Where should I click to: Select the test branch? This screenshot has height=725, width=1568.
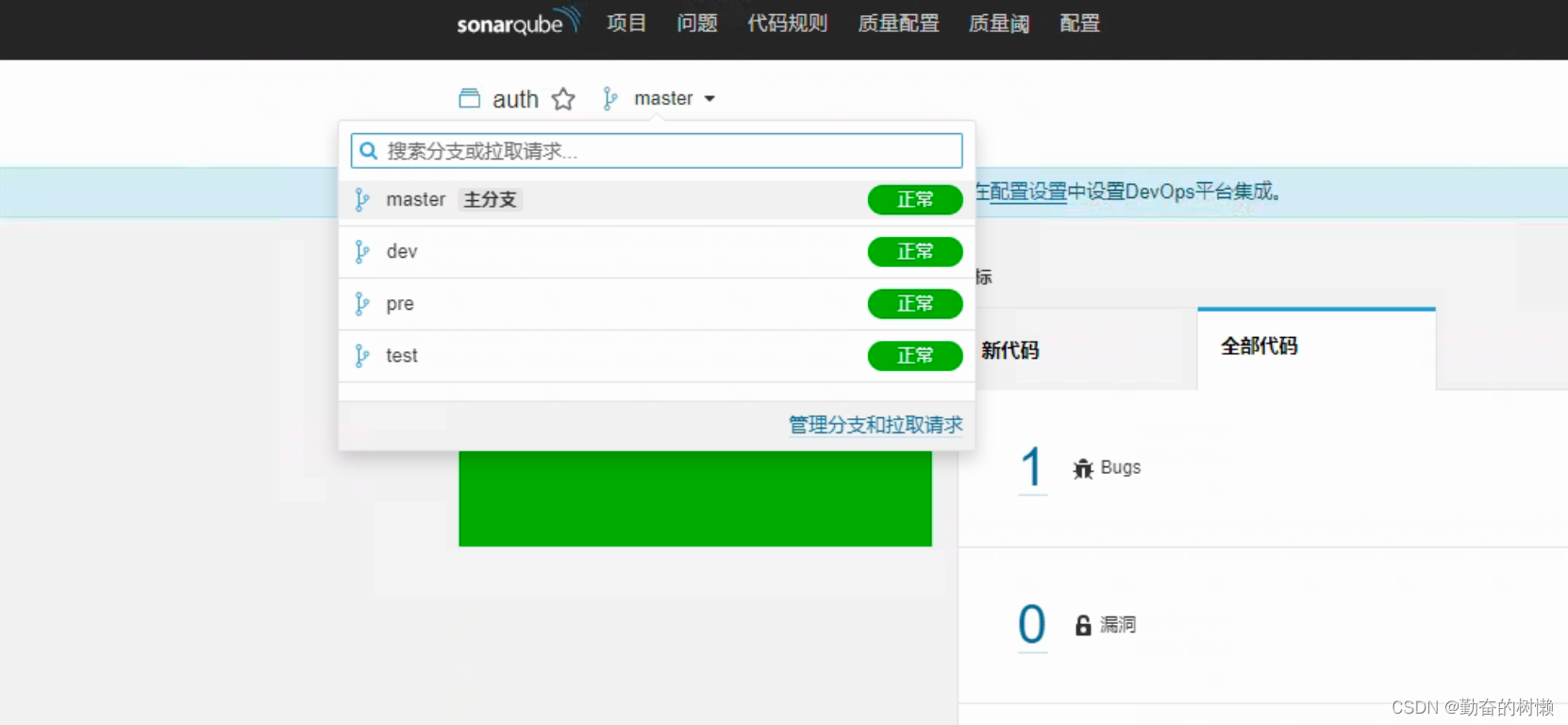(657, 356)
